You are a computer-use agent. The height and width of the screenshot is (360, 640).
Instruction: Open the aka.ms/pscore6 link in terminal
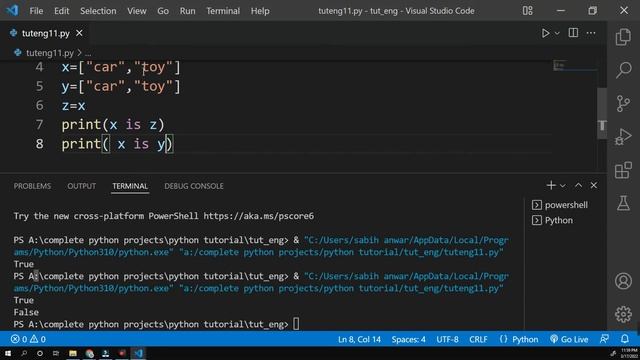(x=259, y=216)
